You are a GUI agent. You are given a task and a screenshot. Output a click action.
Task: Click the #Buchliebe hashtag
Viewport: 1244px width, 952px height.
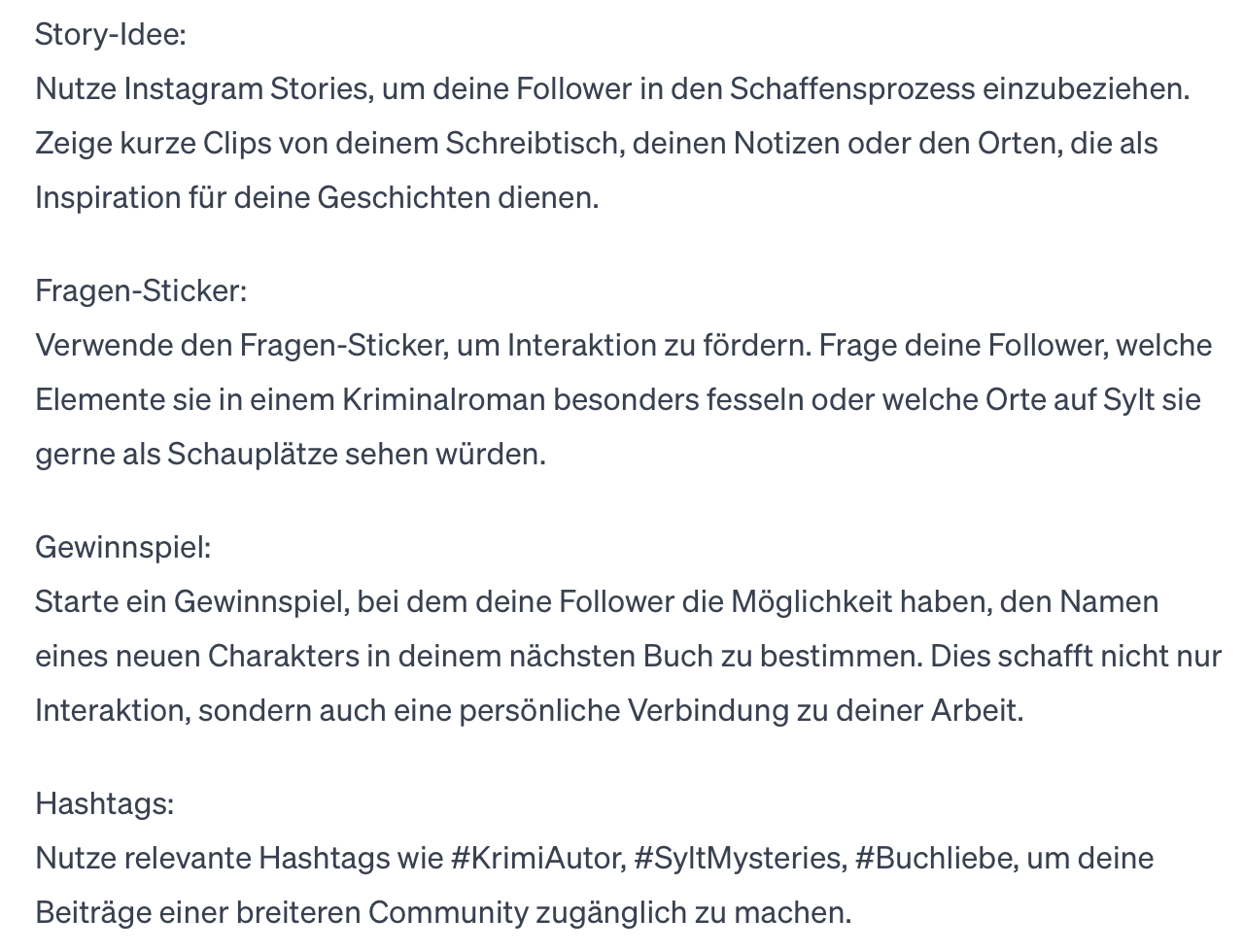[934, 858]
